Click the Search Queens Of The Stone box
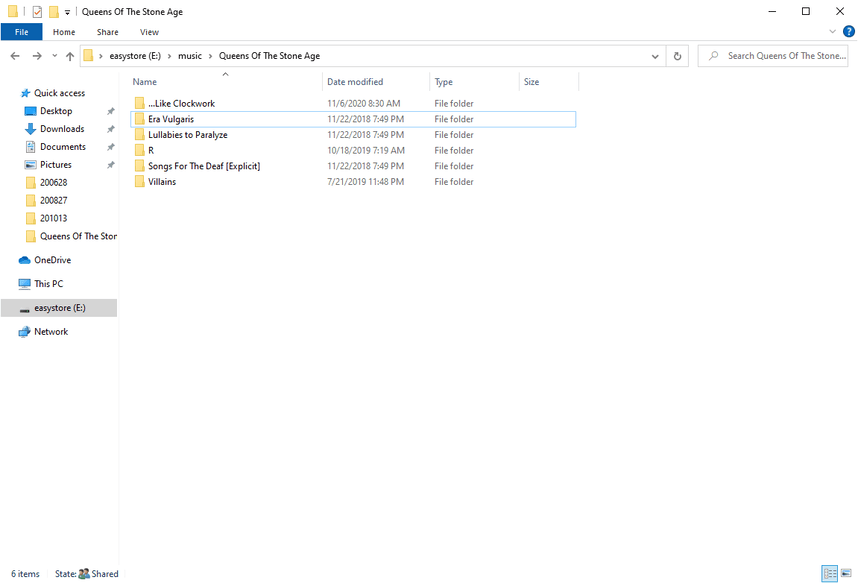Viewport: 858px width, 583px height. (773, 56)
